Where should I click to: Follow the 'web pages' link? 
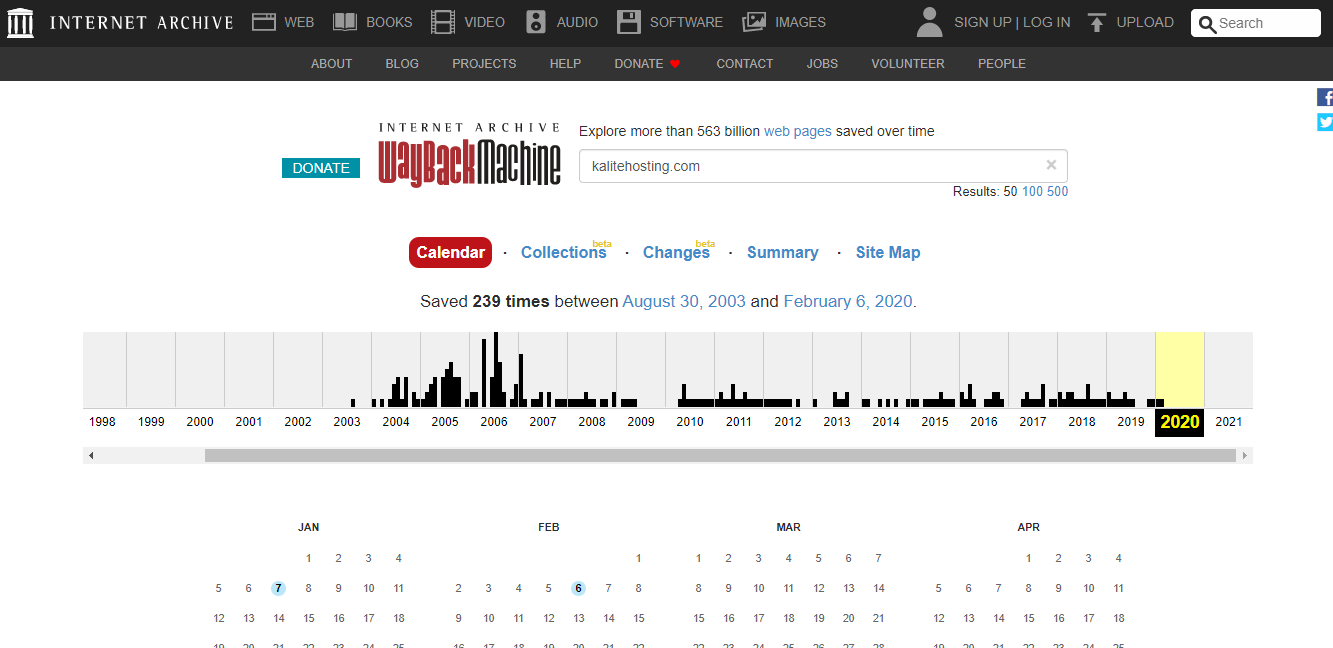[798, 131]
